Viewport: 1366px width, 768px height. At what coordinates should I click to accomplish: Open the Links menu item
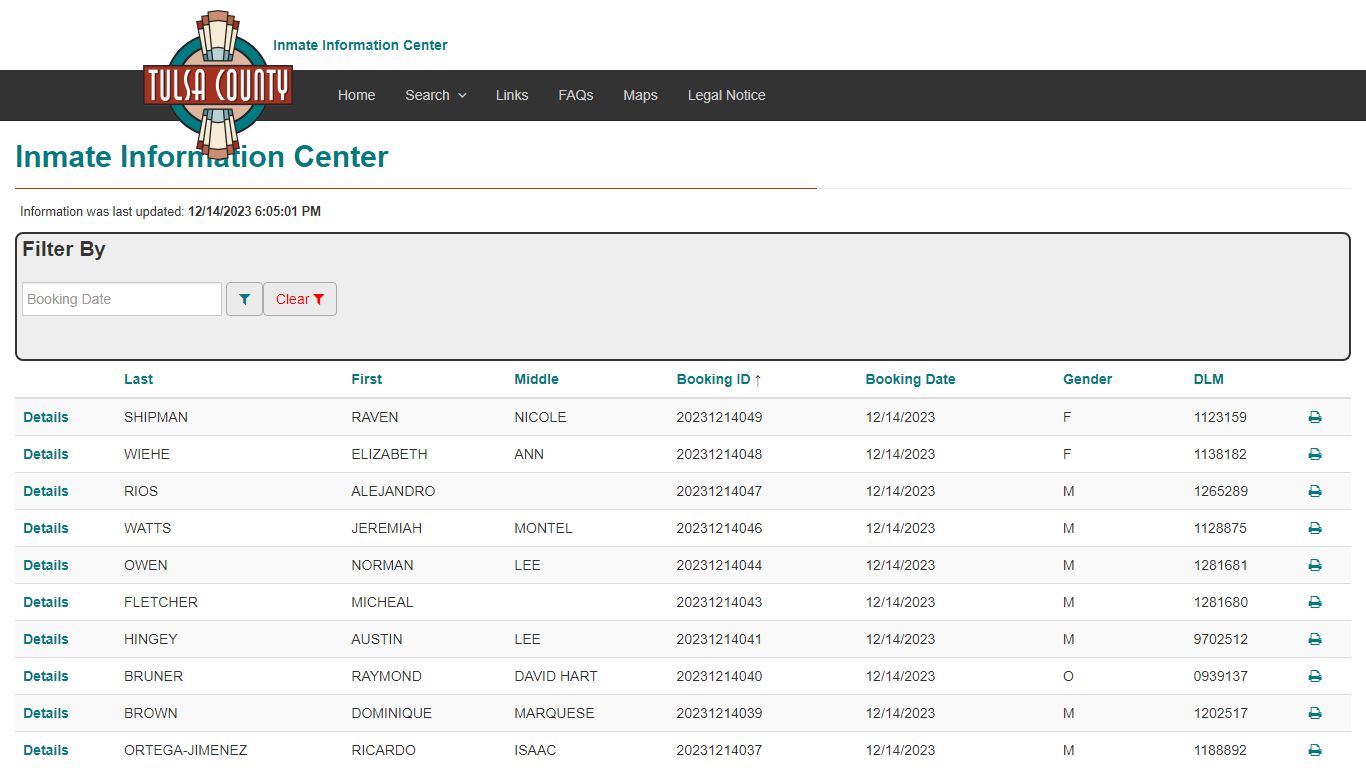pos(512,95)
